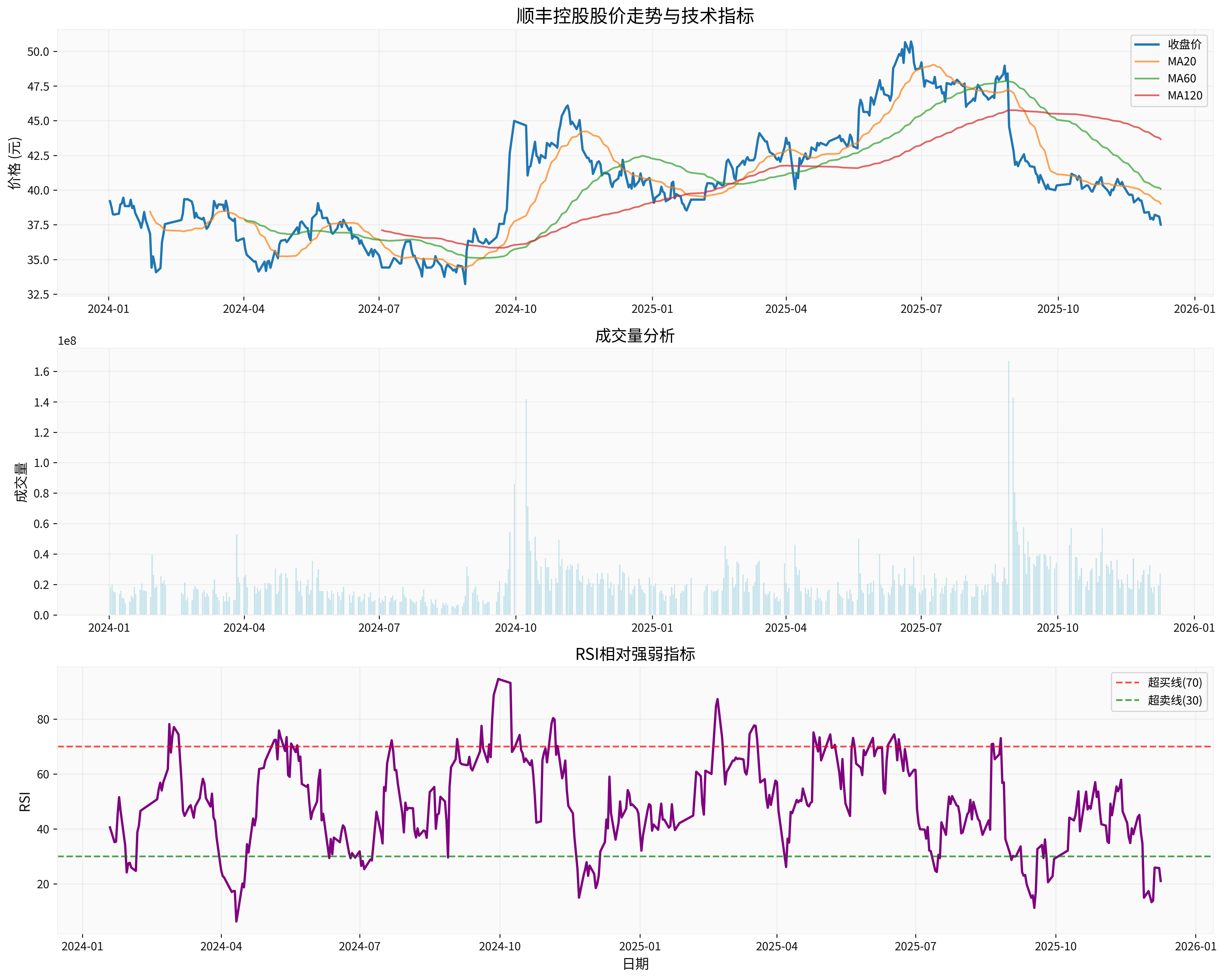This screenshot has width=1225, height=980.
Task: Click the 2025-04 tick on RSI chart
Action: point(777,946)
